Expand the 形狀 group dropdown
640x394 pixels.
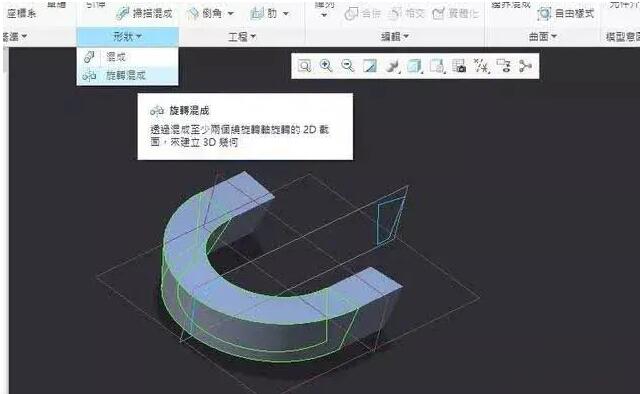[127, 37]
